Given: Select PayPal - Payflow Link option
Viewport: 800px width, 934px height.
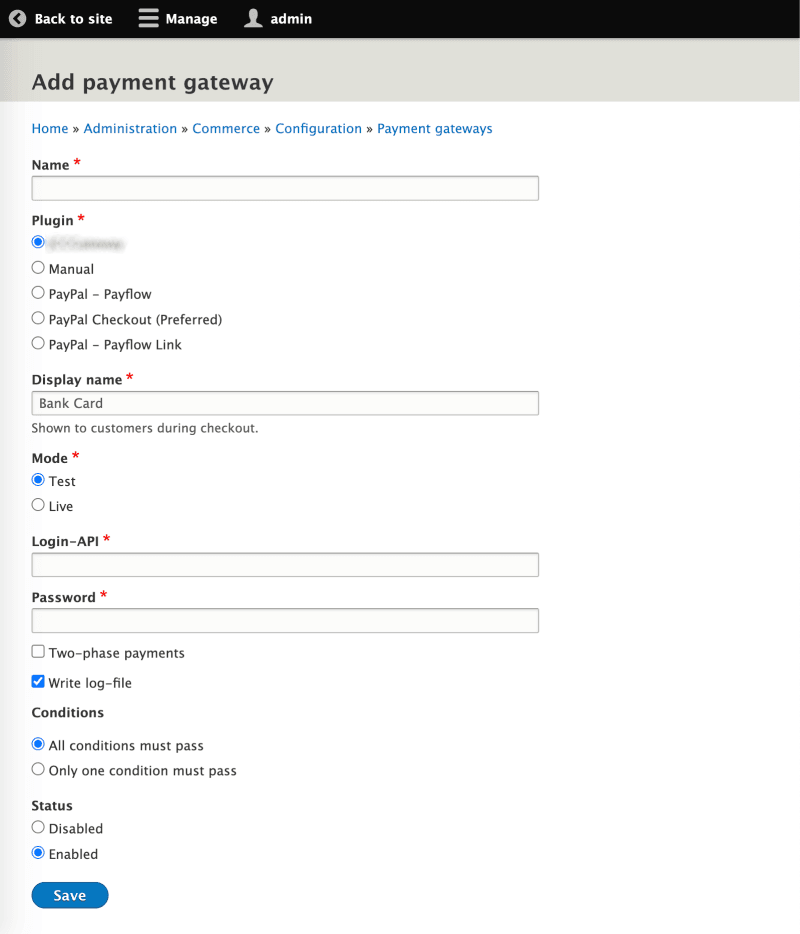Looking at the screenshot, I should coord(38,344).
